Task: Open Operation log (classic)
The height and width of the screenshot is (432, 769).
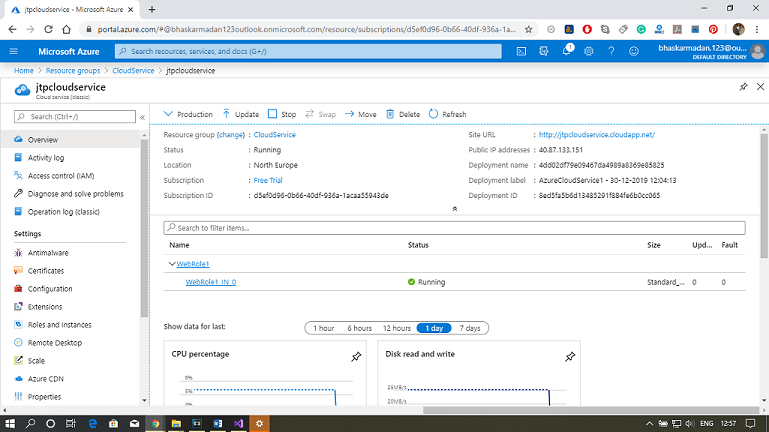Action: click(63, 212)
